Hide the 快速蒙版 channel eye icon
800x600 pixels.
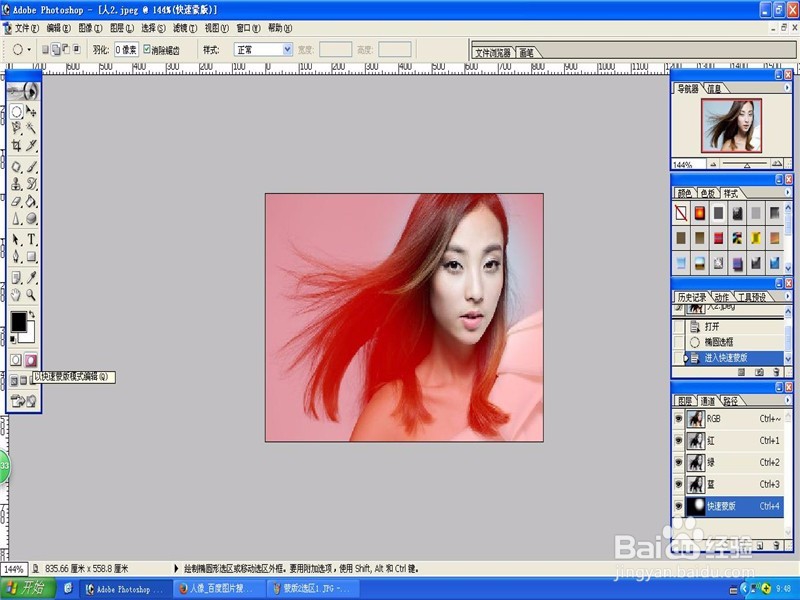pos(679,506)
